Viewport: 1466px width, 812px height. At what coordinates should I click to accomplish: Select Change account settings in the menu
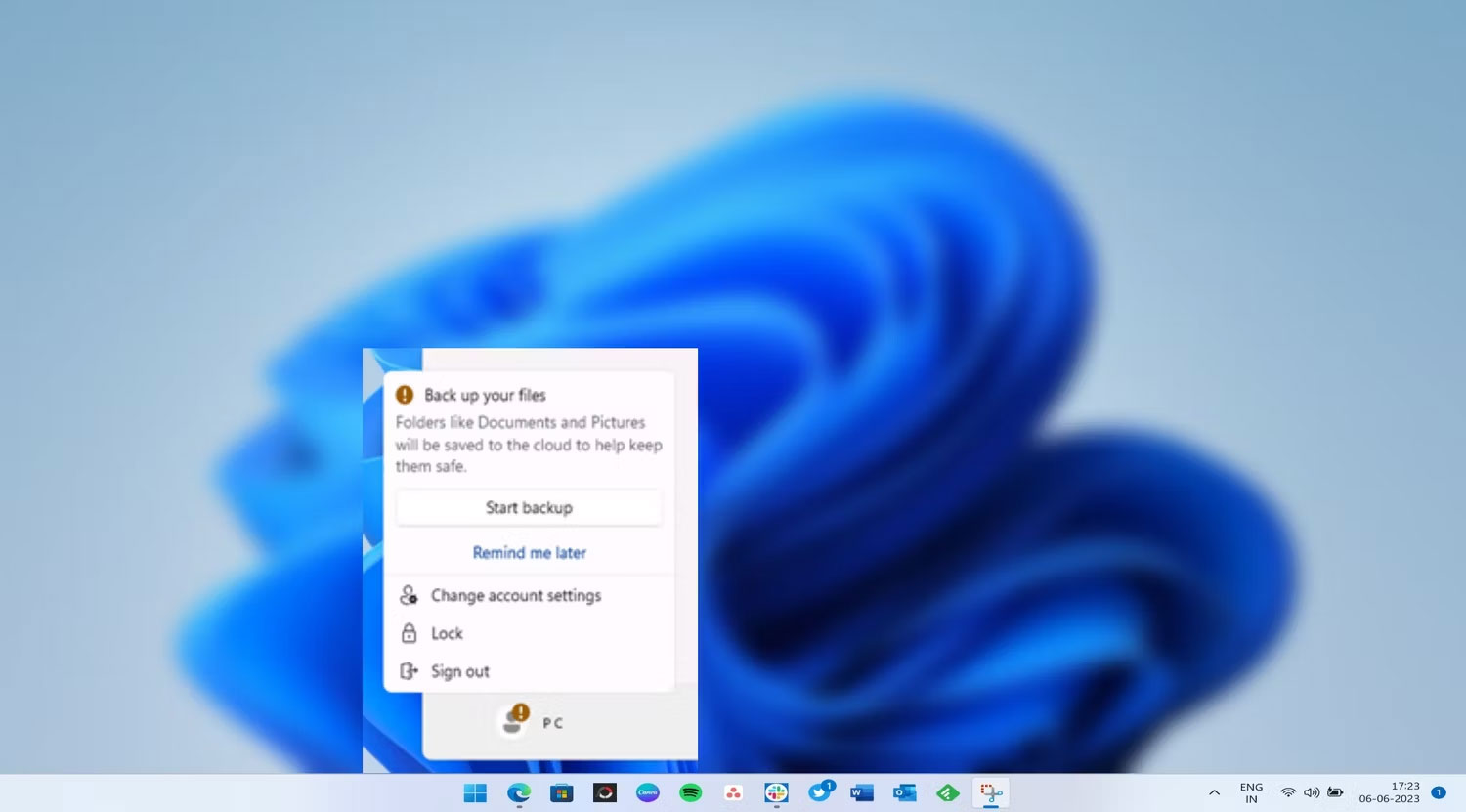coord(516,595)
